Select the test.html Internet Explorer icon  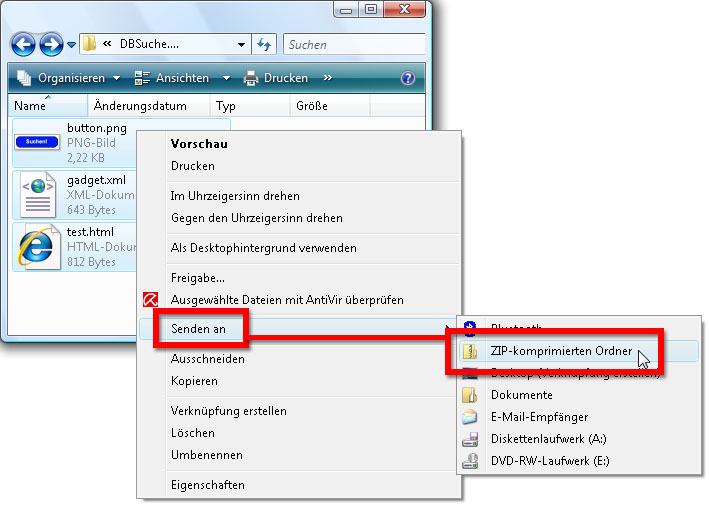coord(38,246)
